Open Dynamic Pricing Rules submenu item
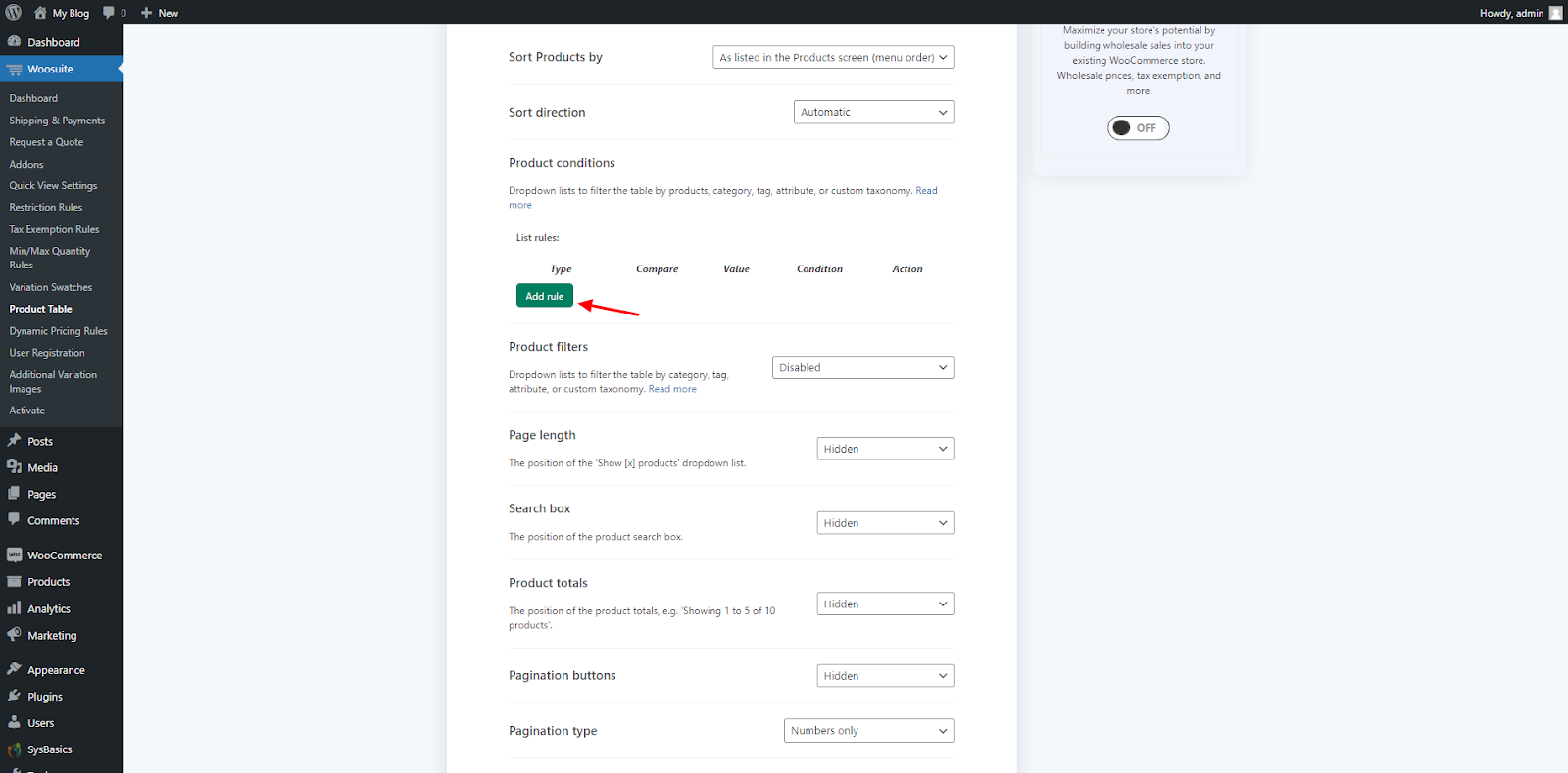 (58, 331)
